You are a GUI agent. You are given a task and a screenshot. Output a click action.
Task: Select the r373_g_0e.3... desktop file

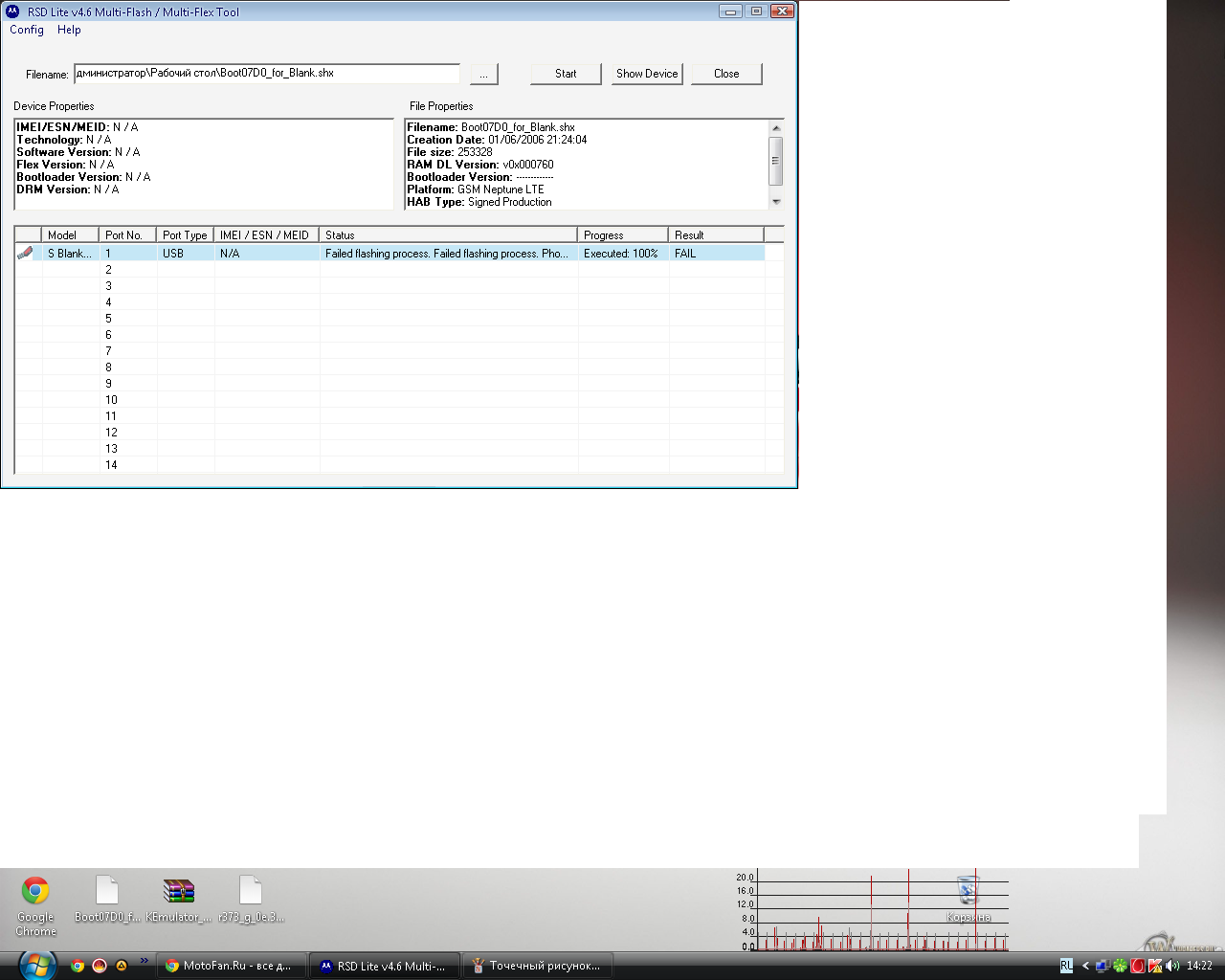pyautogui.click(x=251, y=900)
